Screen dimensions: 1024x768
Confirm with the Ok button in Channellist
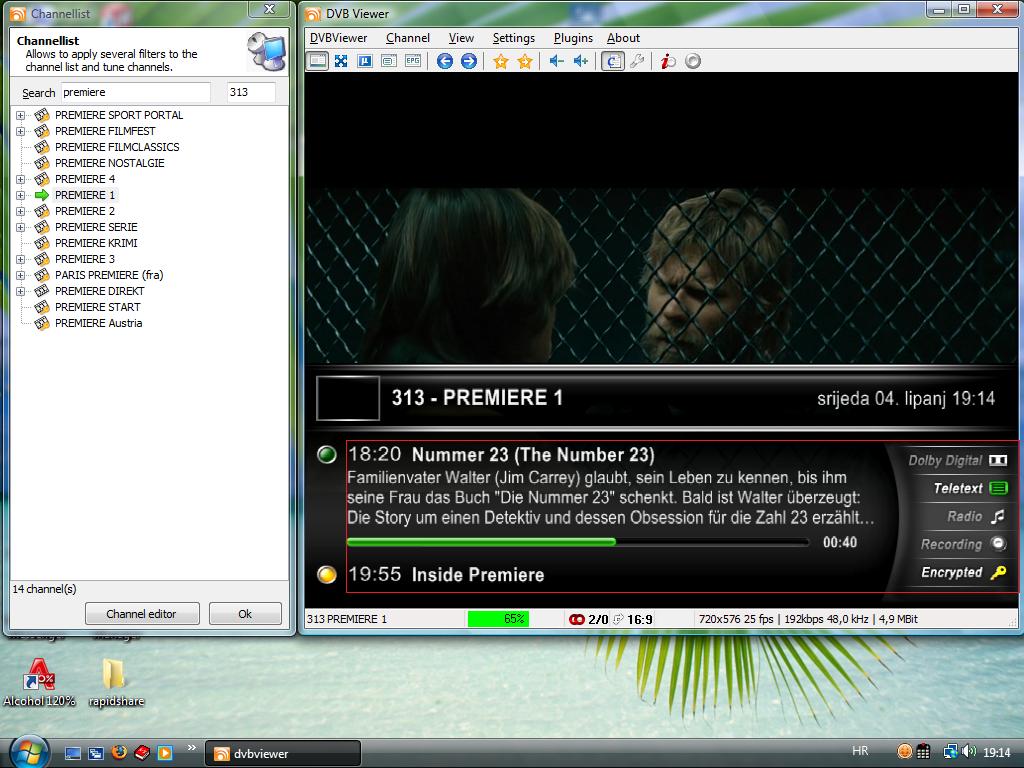tap(245, 614)
